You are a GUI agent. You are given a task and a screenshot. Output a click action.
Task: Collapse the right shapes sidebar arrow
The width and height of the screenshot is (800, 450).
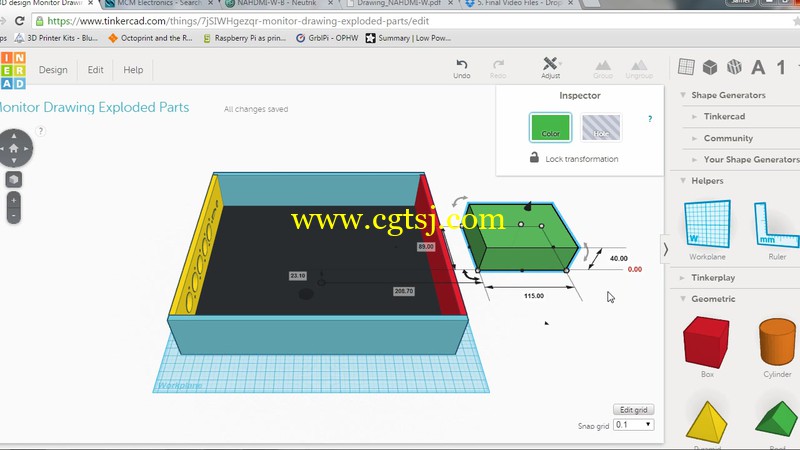tap(665, 249)
